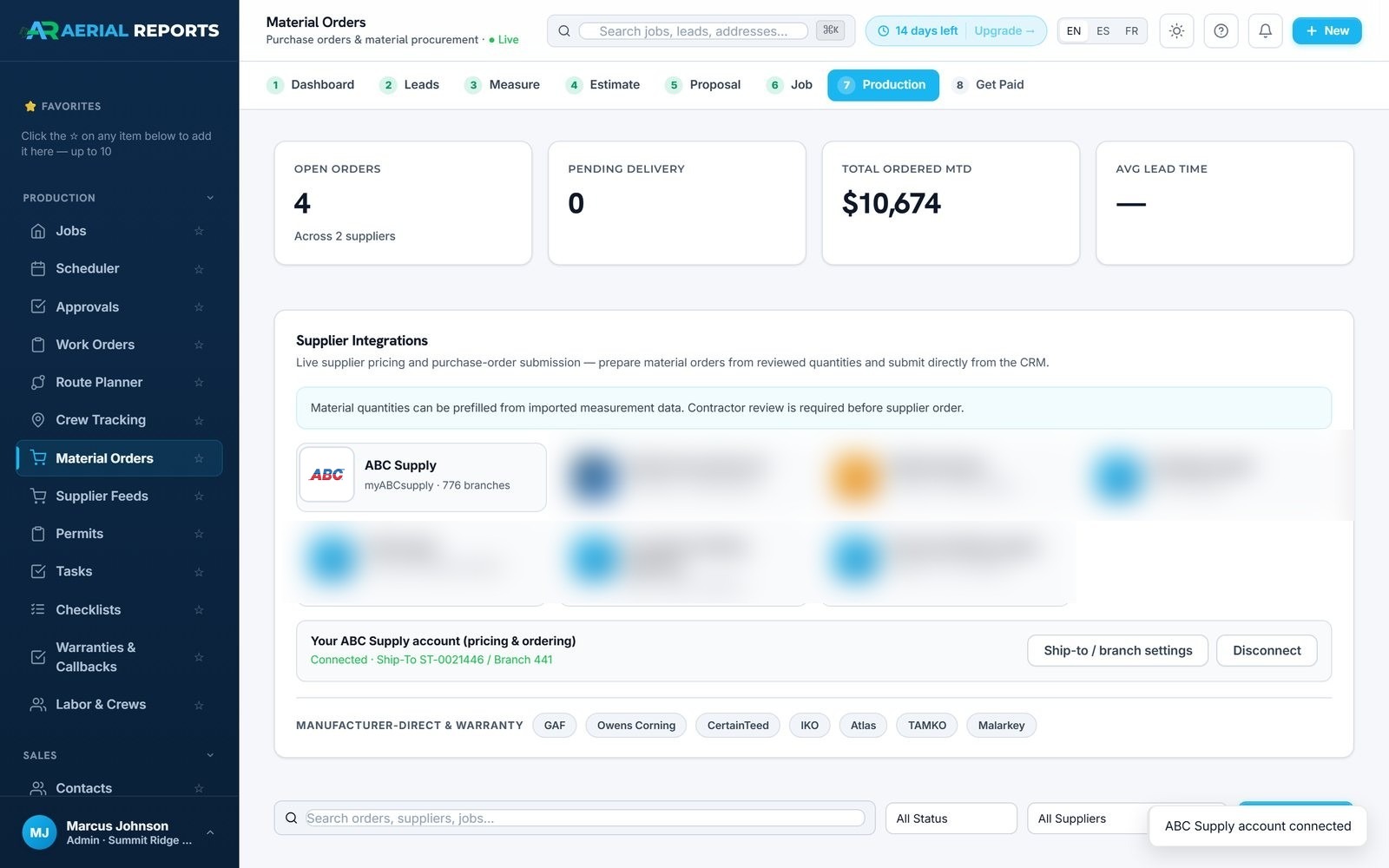Favorite Scheduler with its star

[x=199, y=269]
